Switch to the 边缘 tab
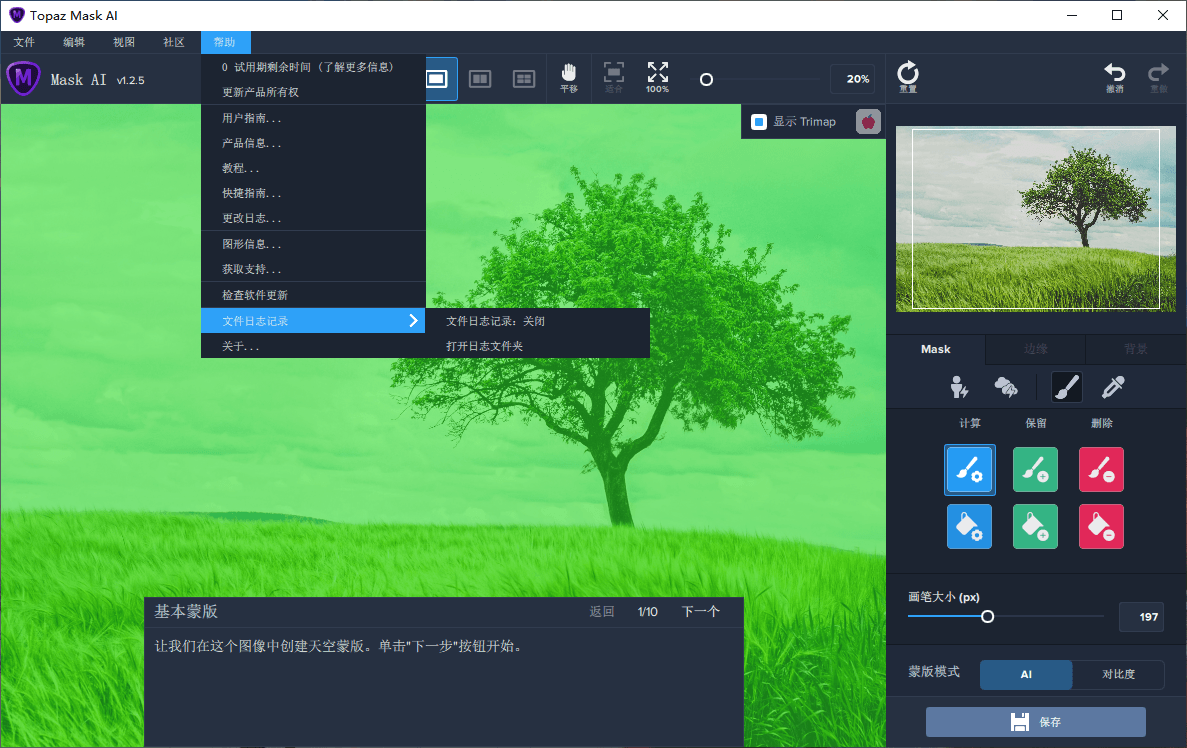 [x=1036, y=349]
